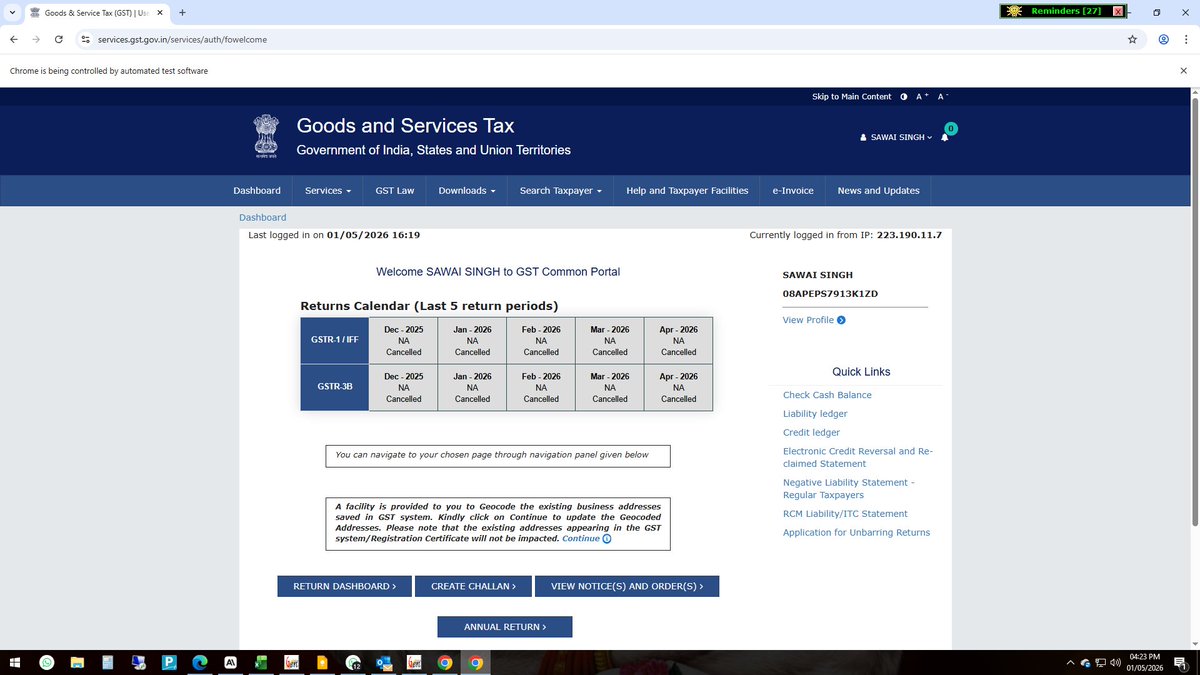
Task: Open WhatsApp from the taskbar
Action: click(x=47, y=662)
